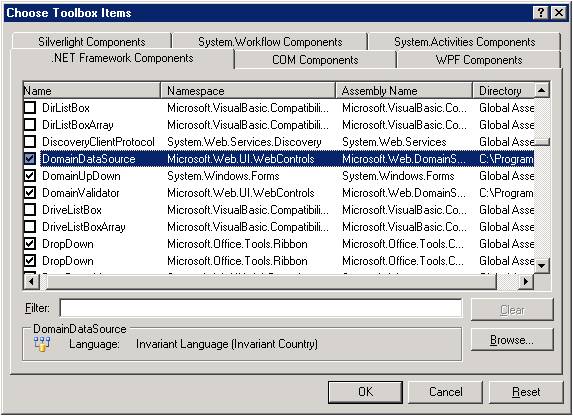The width and height of the screenshot is (573, 416).
Task: Click vertical scrollbar up arrow
Action: click(542, 90)
